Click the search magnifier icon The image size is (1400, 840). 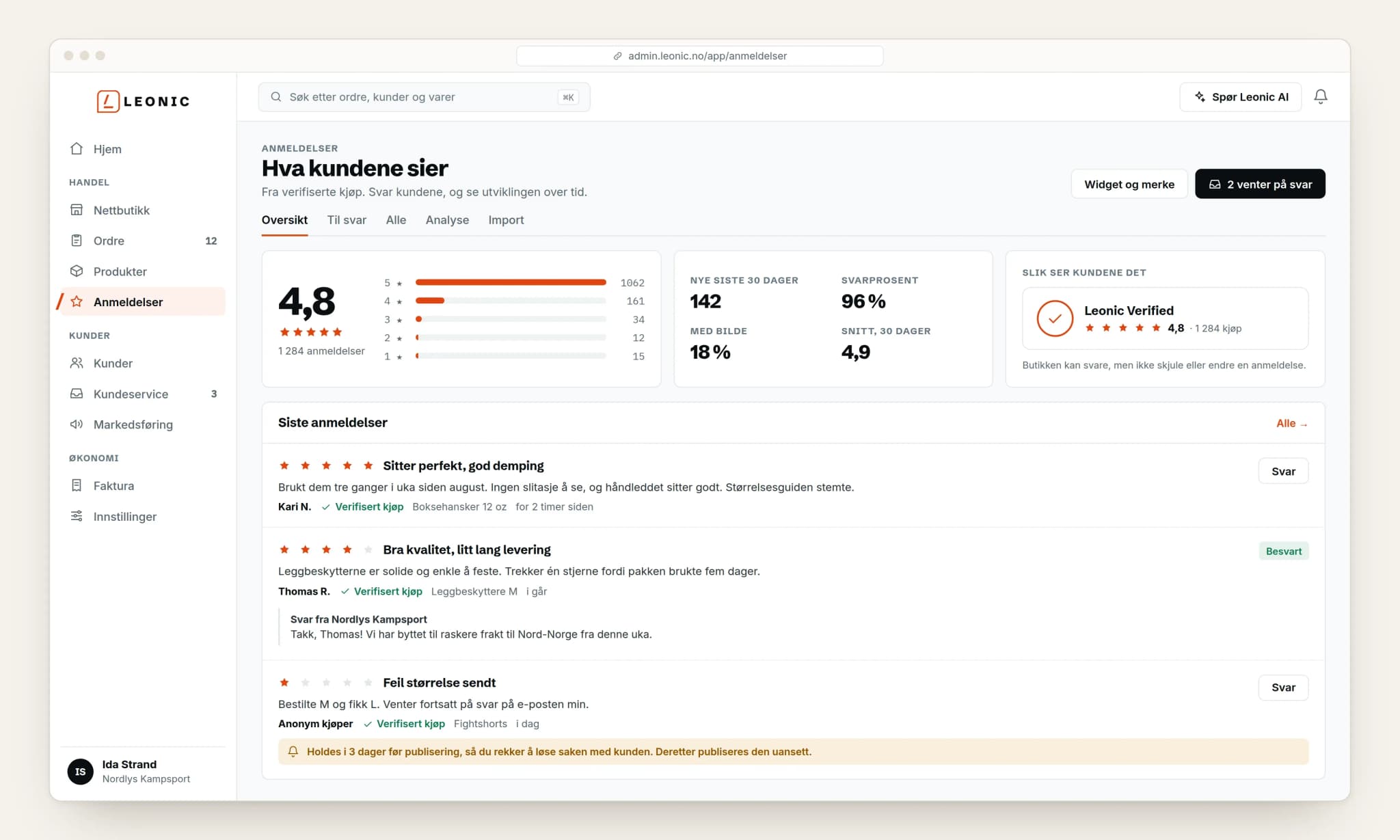(x=276, y=97)
